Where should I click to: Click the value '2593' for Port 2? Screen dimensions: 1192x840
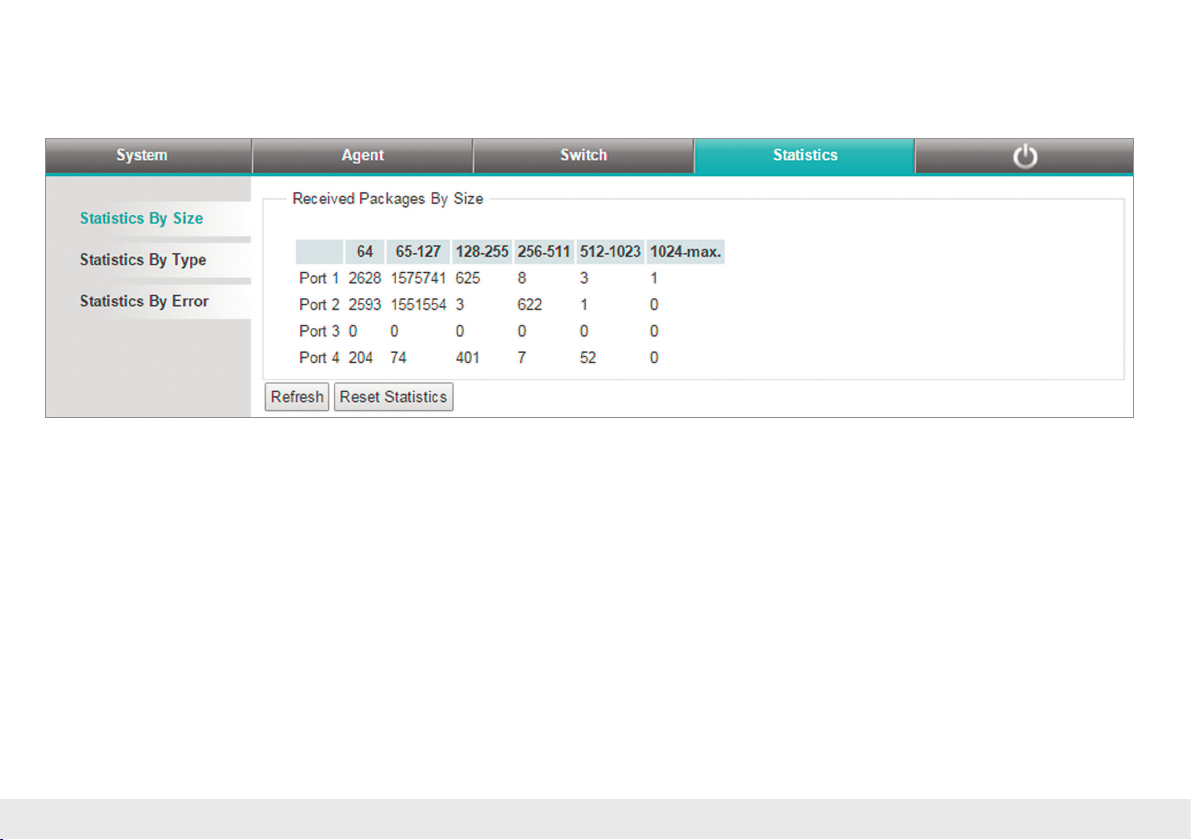pos(365,305)
